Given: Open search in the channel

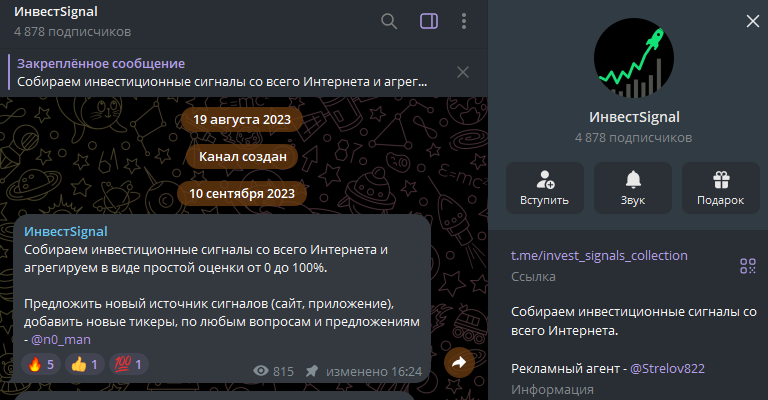Looking at the screenshot, I should pos(389,21).
